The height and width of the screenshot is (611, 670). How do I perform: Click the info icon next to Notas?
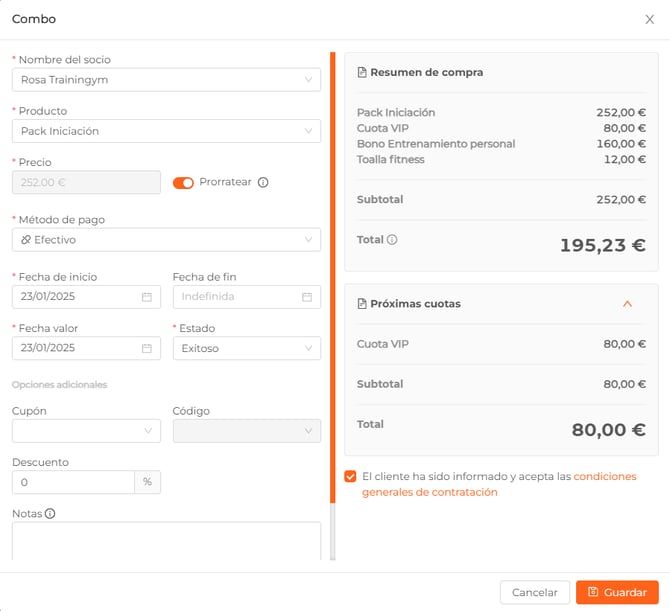50,514
